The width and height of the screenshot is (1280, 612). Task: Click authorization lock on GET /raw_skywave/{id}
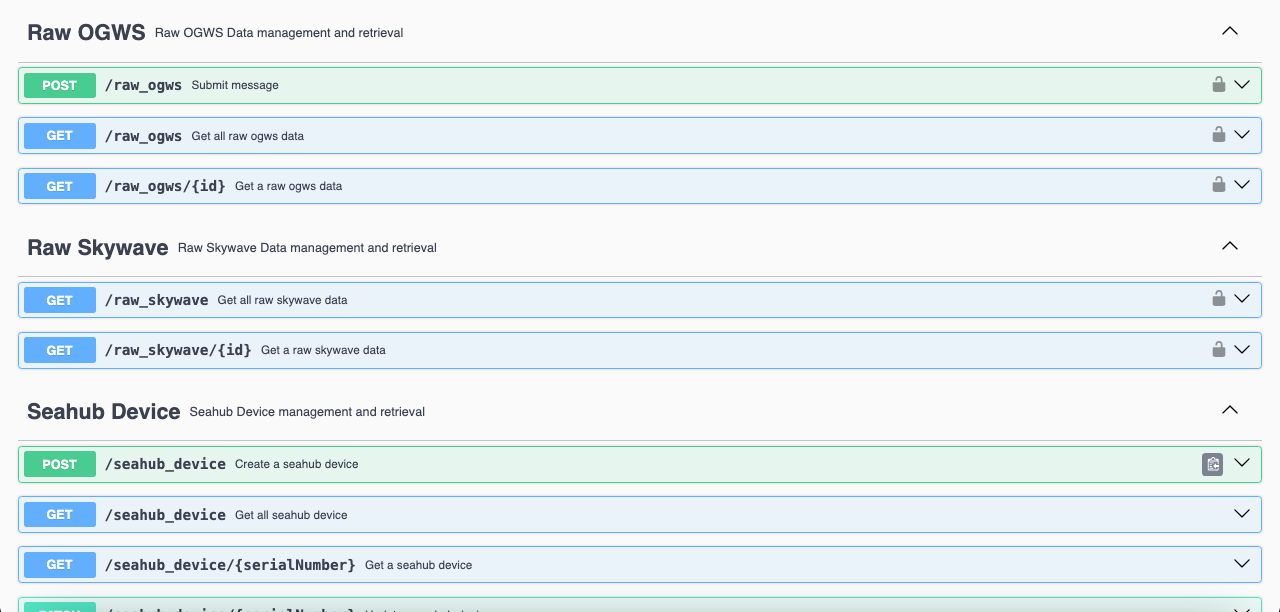point(1218,350)
